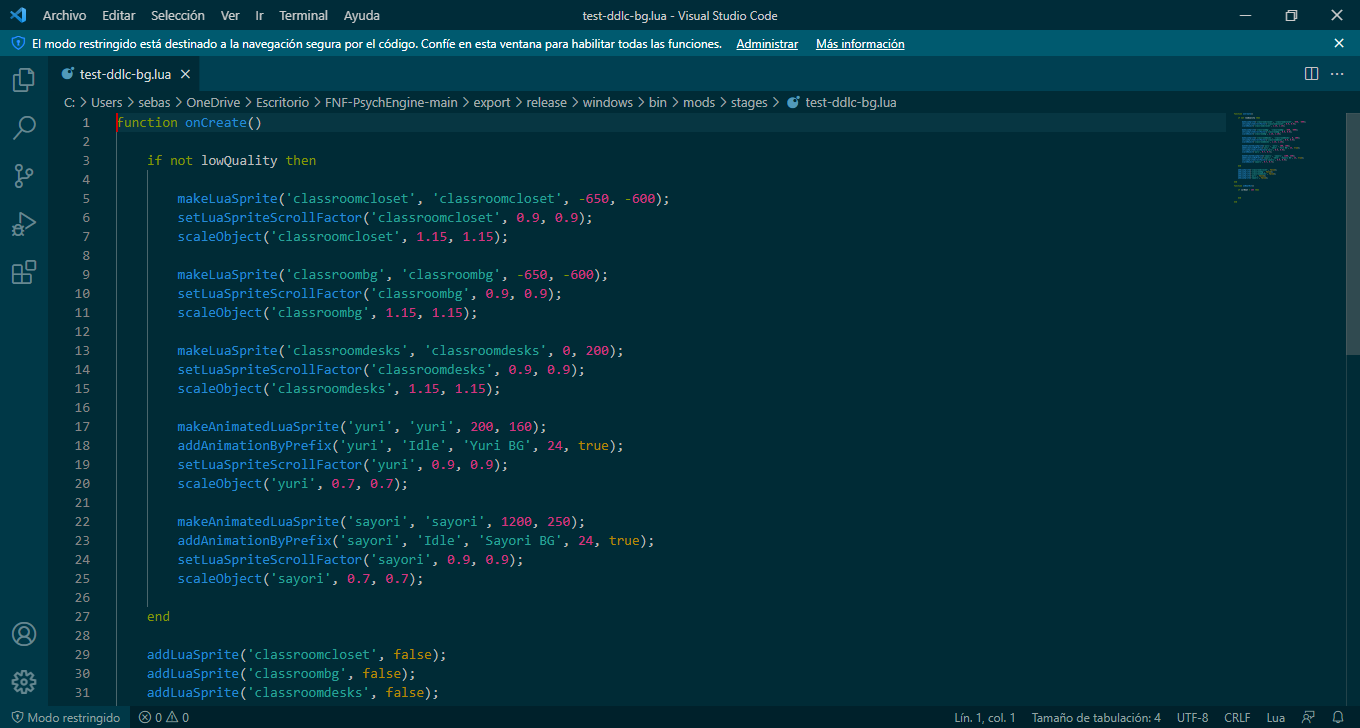
Task: Open the Search view
Action: pyautogui.click(x=24, y=128)
